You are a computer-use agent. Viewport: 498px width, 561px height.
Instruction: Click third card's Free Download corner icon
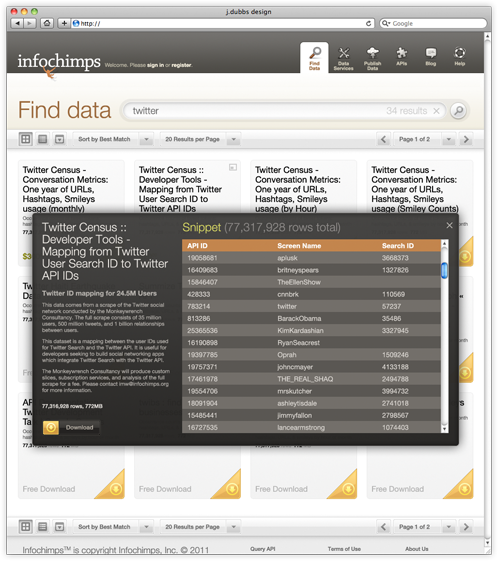348,488
